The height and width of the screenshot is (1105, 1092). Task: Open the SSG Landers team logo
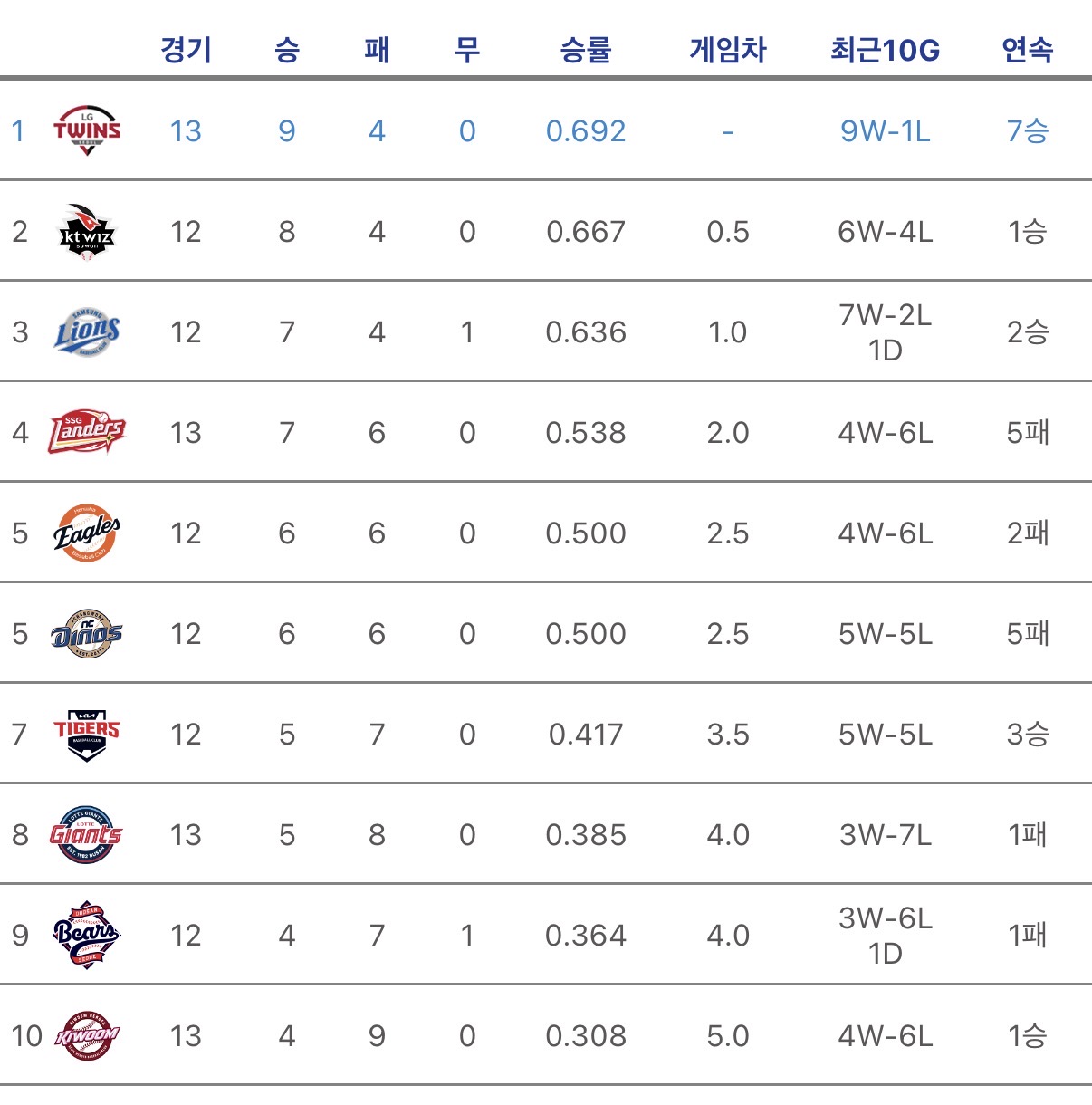coord(87,432)
